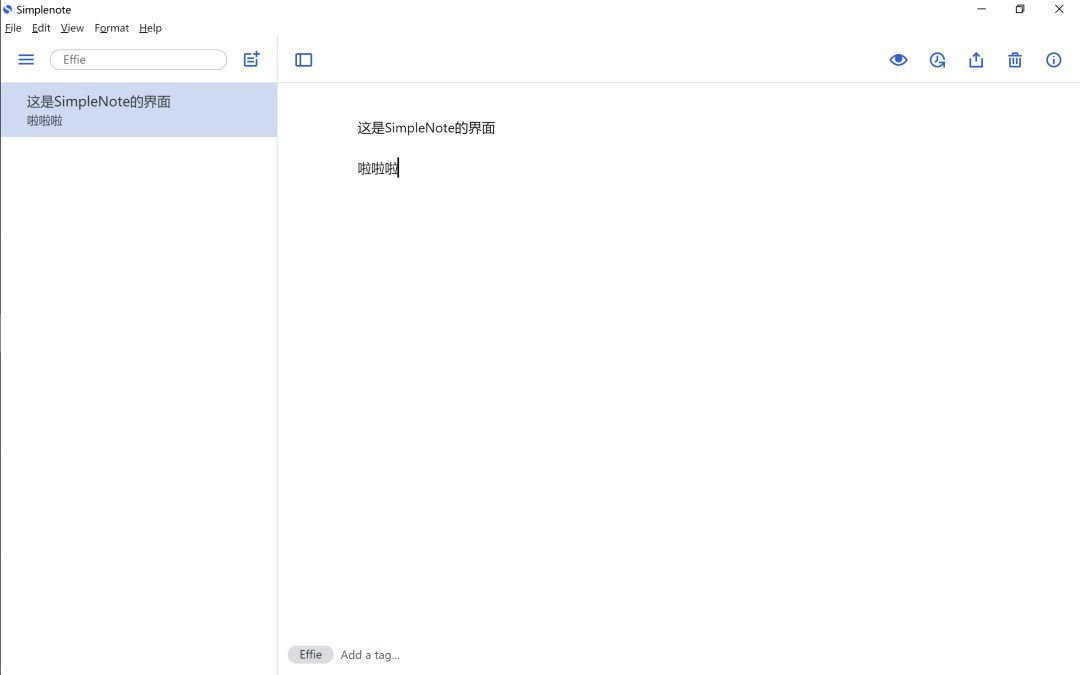Viewport: 1080px width, 675px height.
Task: Open the share note icon
Action: tap(976, 60)
